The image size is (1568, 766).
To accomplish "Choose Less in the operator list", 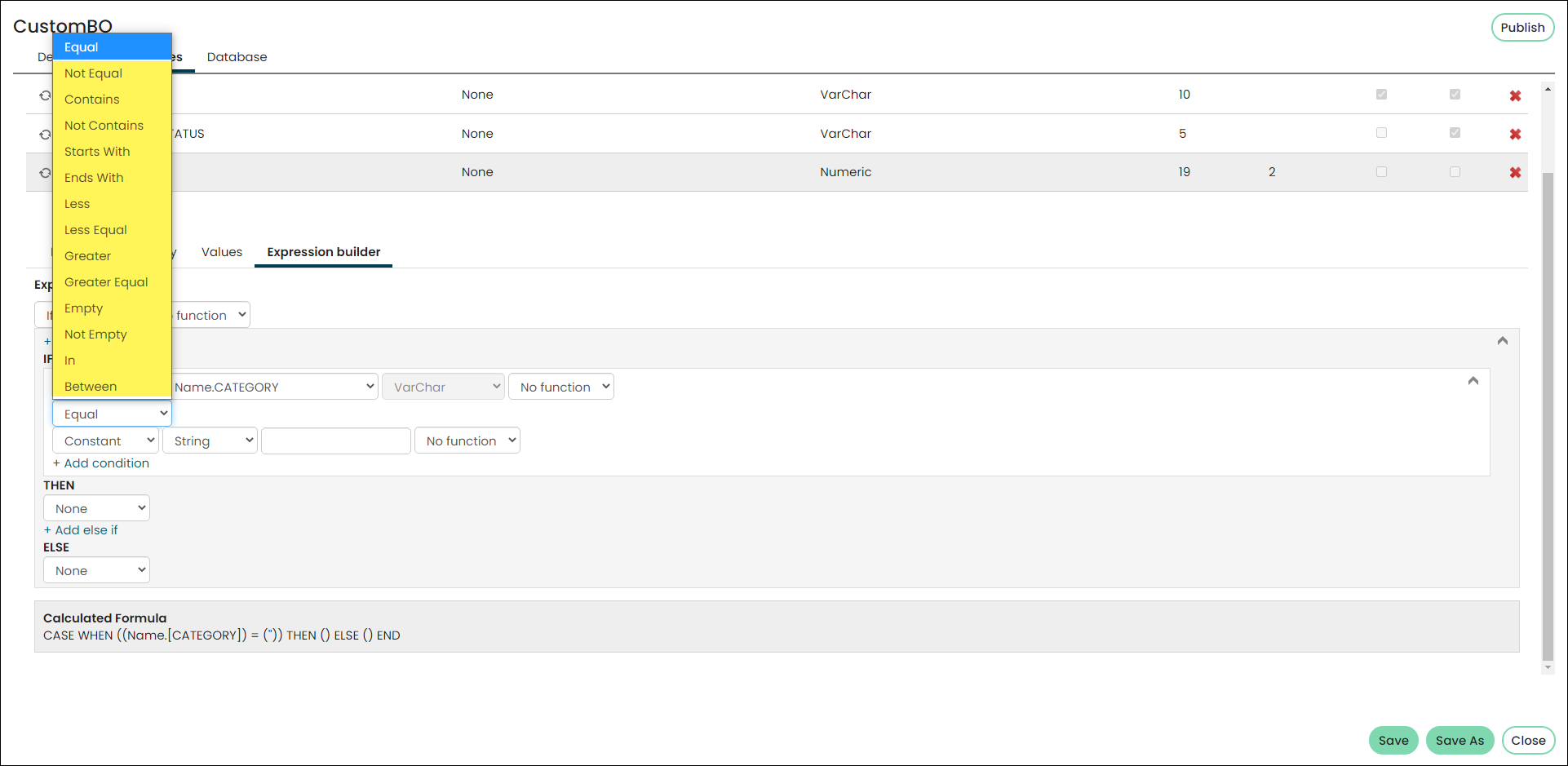I will pyautogui.click(x=112, y=204).
